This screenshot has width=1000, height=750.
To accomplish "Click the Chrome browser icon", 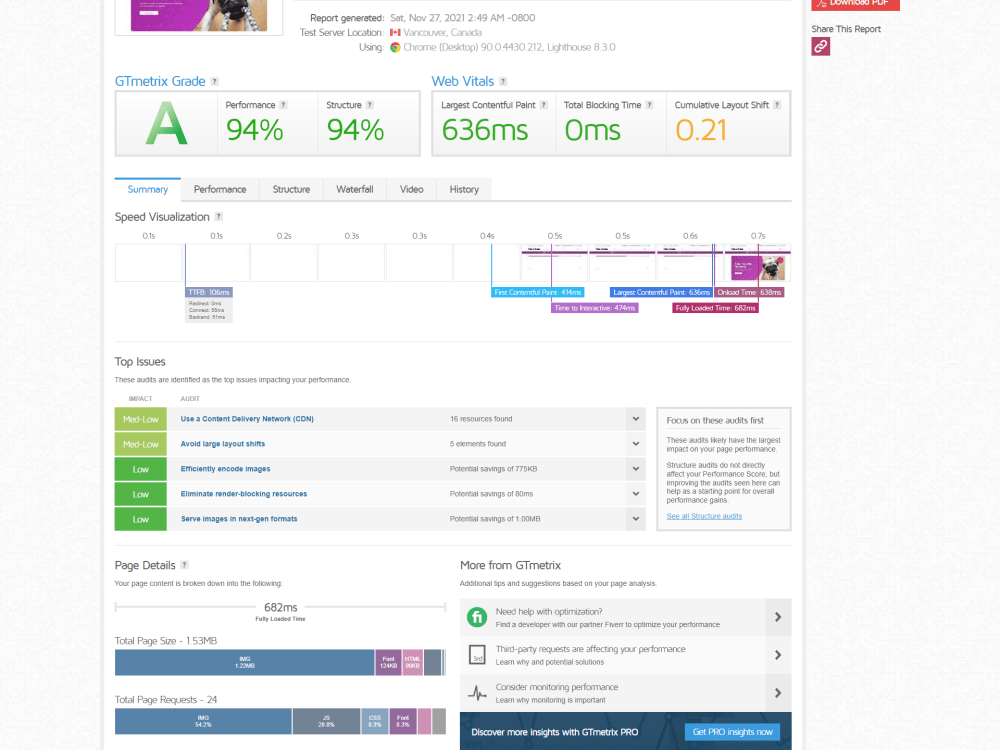I will tap(395, 47).
